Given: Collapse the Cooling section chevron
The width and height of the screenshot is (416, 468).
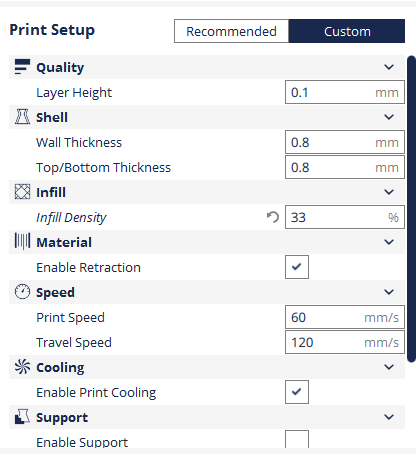Looking at the screenshot, I should click(x=389, y=367).
